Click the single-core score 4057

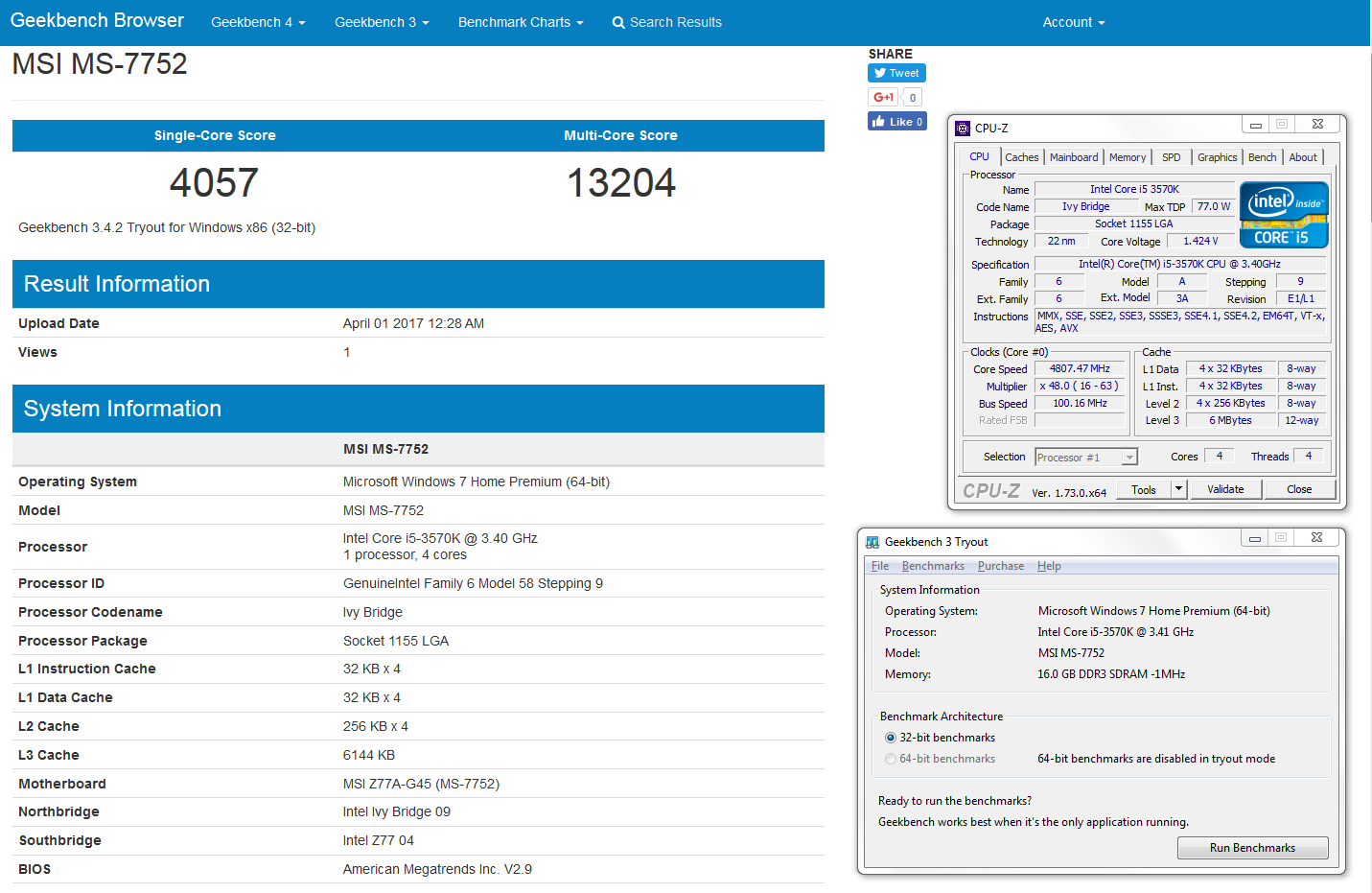214,182
